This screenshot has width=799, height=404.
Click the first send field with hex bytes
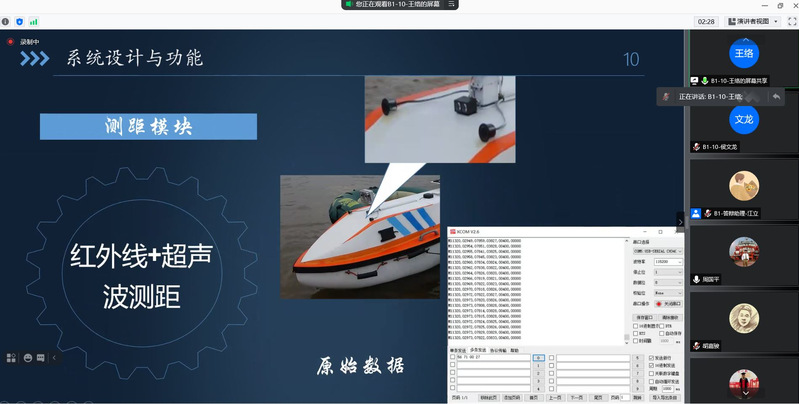(x=494, y=358)
